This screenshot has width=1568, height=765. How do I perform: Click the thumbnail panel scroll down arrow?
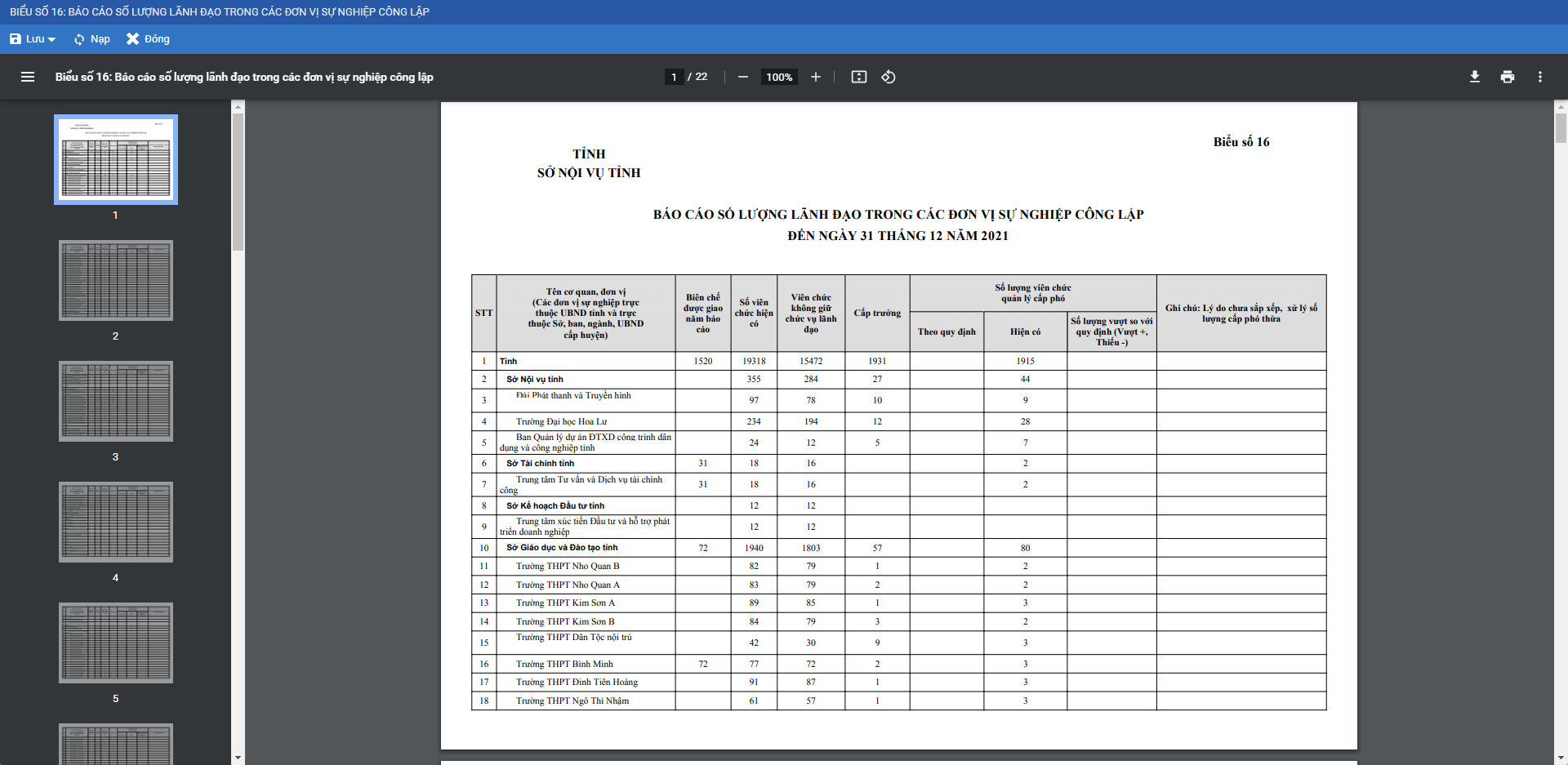coord(238,758)
